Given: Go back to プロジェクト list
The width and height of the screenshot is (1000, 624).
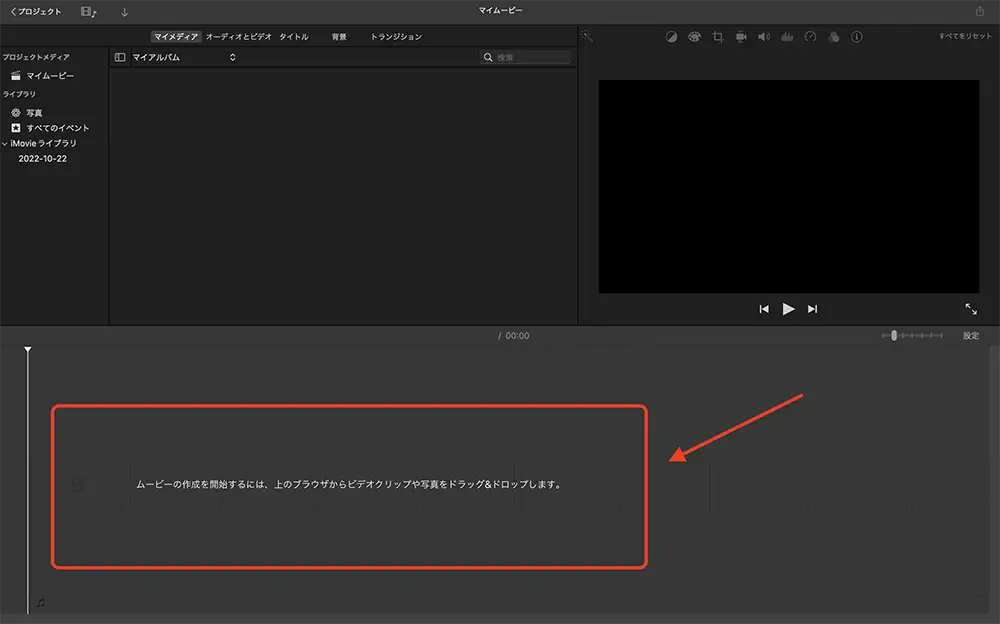Looking at the screenshot, I should click(36, 11).
